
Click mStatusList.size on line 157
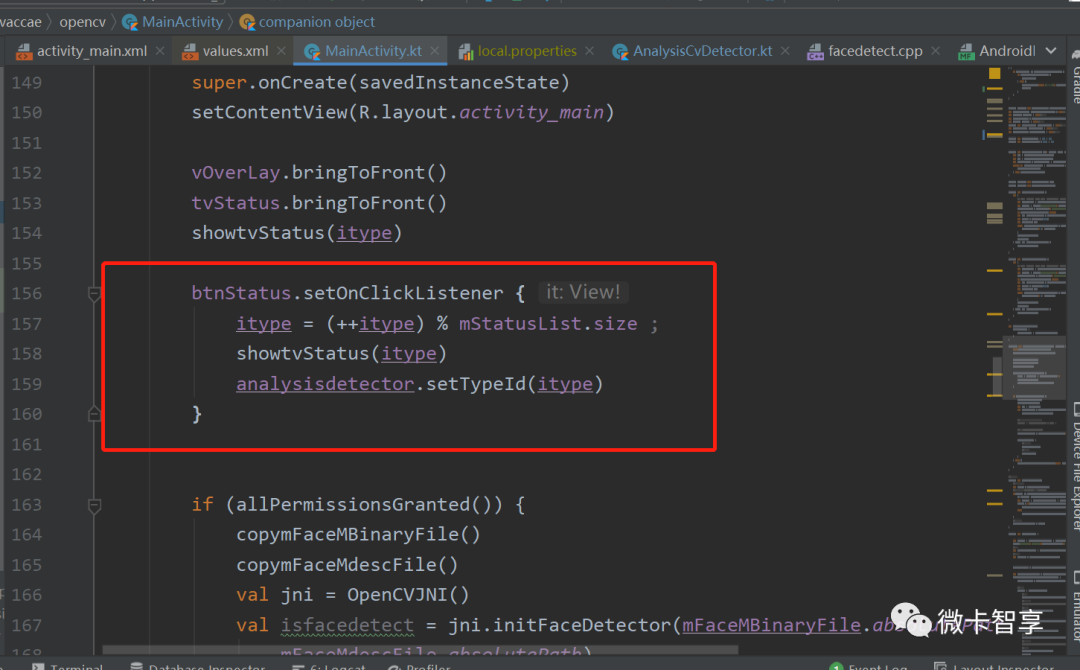coord(548,324)
